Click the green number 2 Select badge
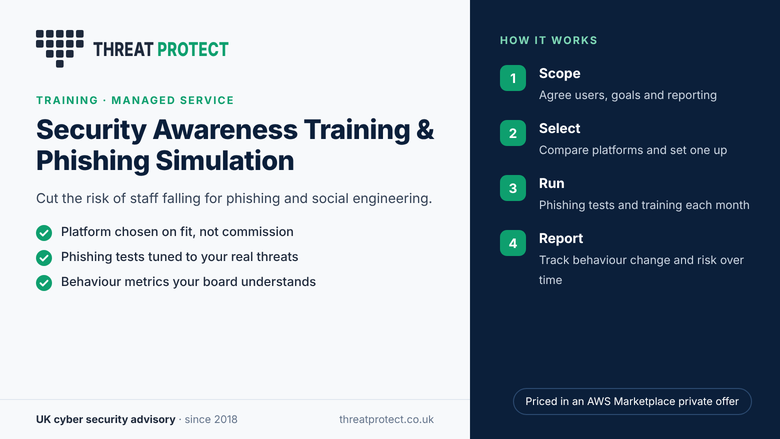Image resolution: width=780 pixels, height=439 pixels. (x=513, y=133)
